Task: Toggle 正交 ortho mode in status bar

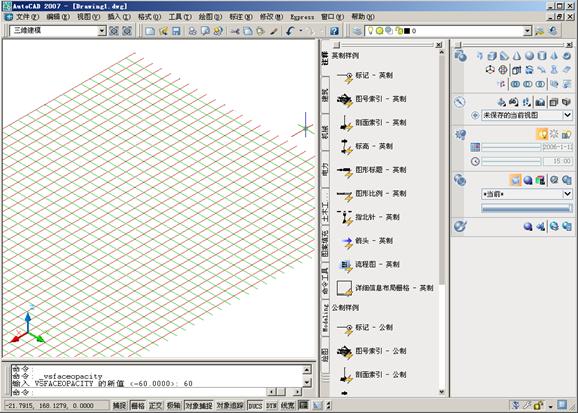Action: click(x=156, y=406)
